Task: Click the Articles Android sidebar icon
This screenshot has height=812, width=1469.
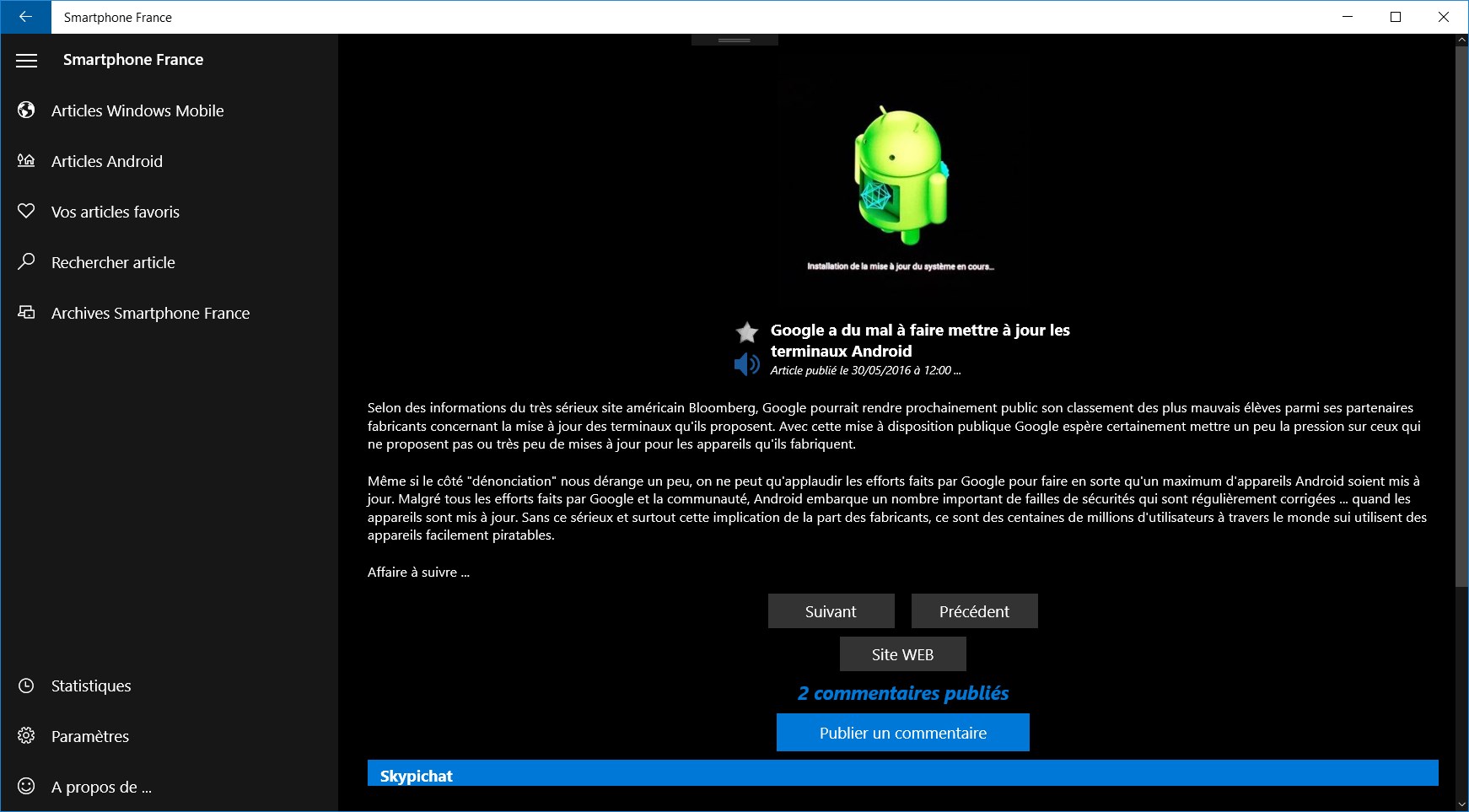Action: coord(27,161)
